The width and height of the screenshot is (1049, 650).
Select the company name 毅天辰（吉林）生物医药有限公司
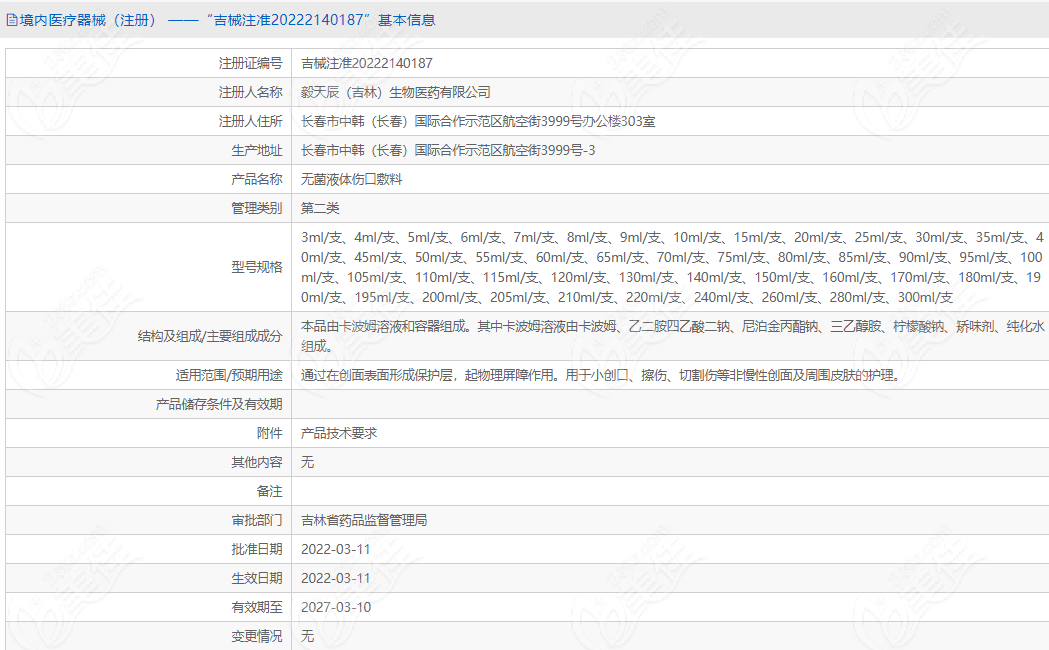point(395,92)
